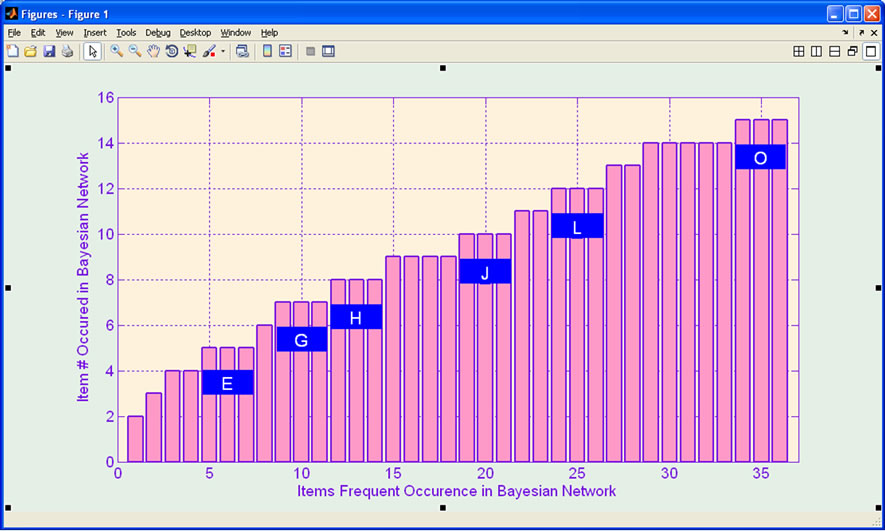Screen dimensions: 885x531
Task: Select the blue 'L' annotation box
Action: coord(577,225)
